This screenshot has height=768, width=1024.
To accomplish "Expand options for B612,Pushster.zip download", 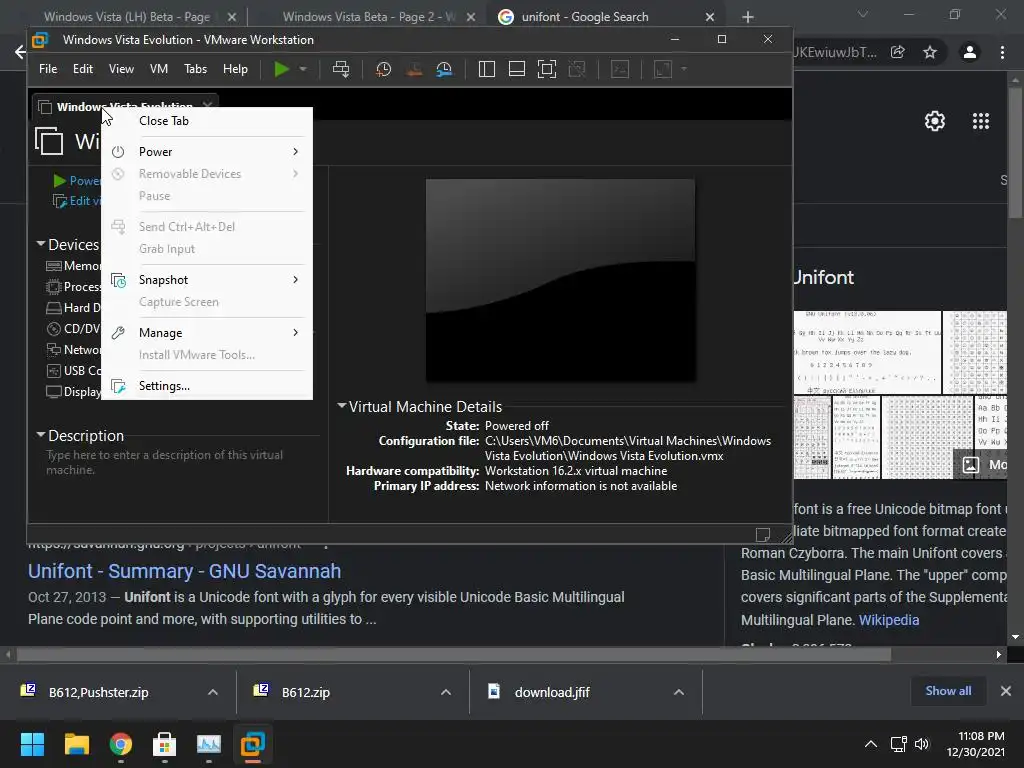I will pyautogui.click(x=213, y=692).
